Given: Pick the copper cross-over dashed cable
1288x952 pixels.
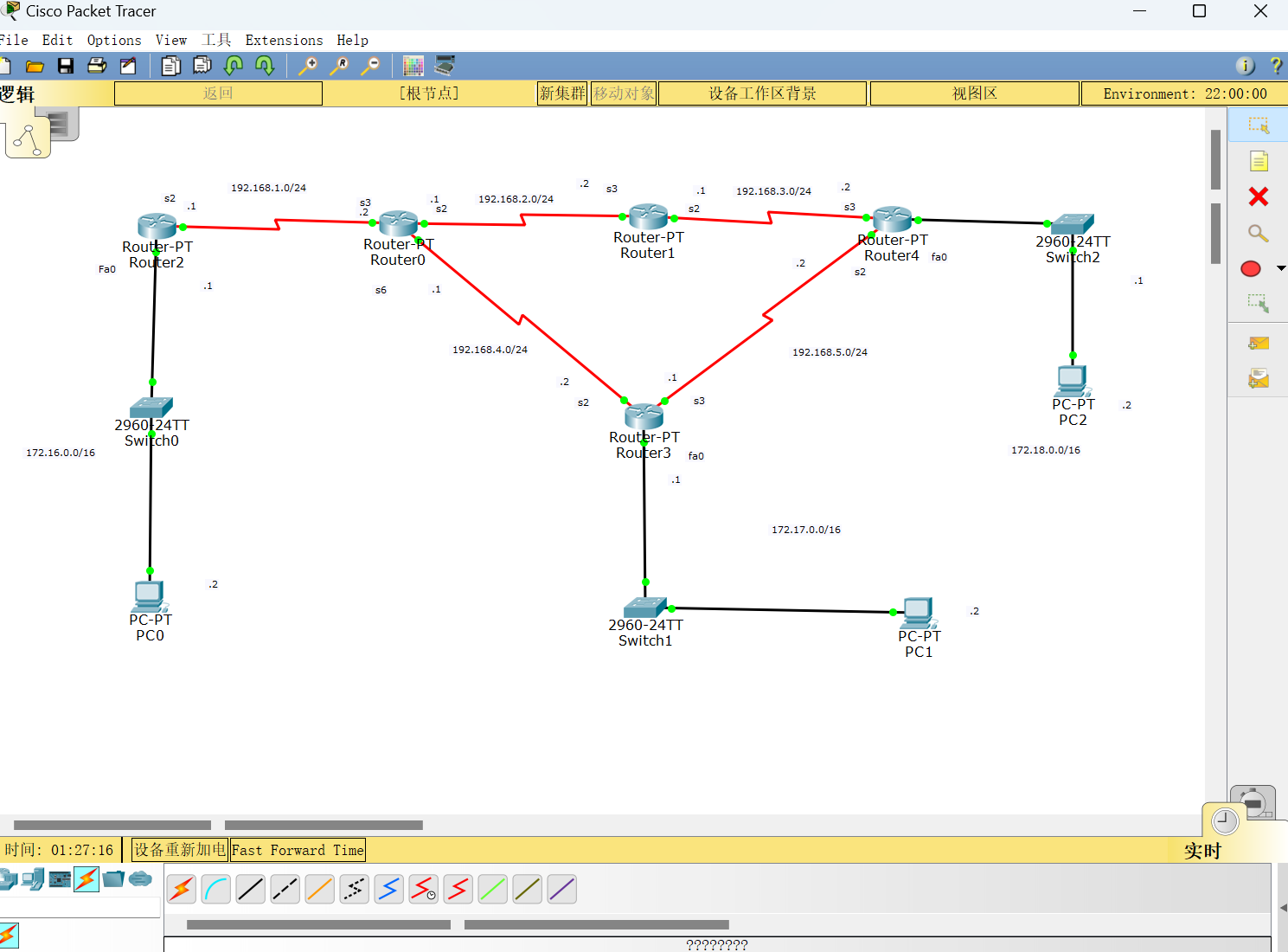Looking at the screenshot, I should click(x=285, y=889).
